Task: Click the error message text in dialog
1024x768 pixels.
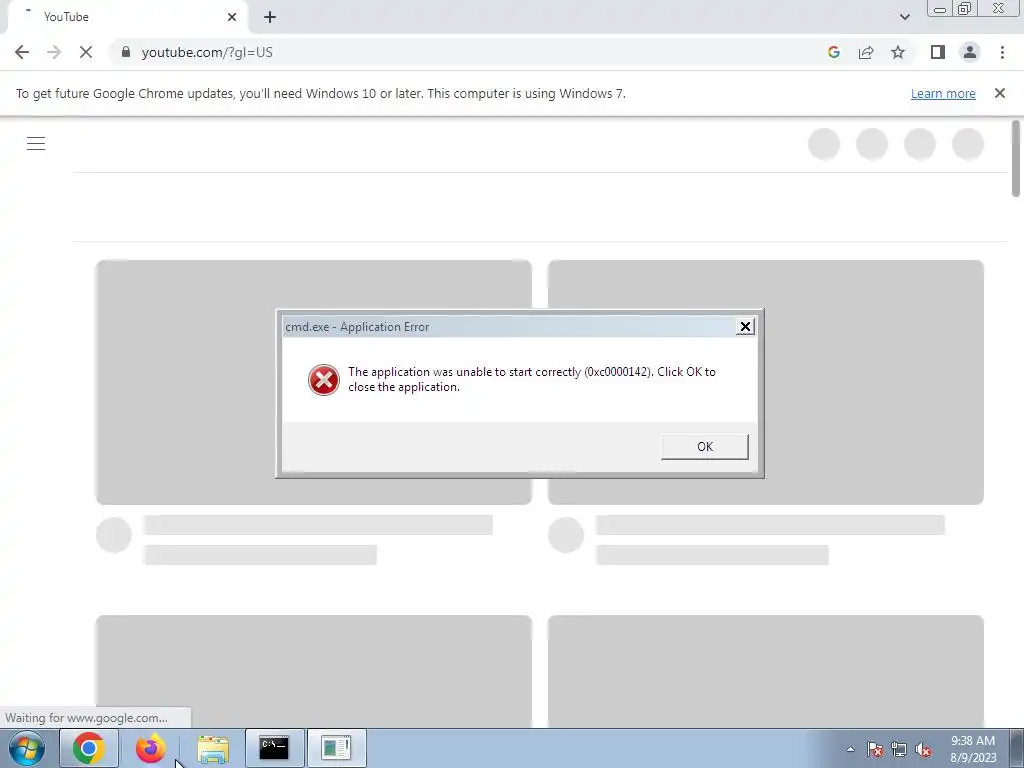Action: click(532, 379)
